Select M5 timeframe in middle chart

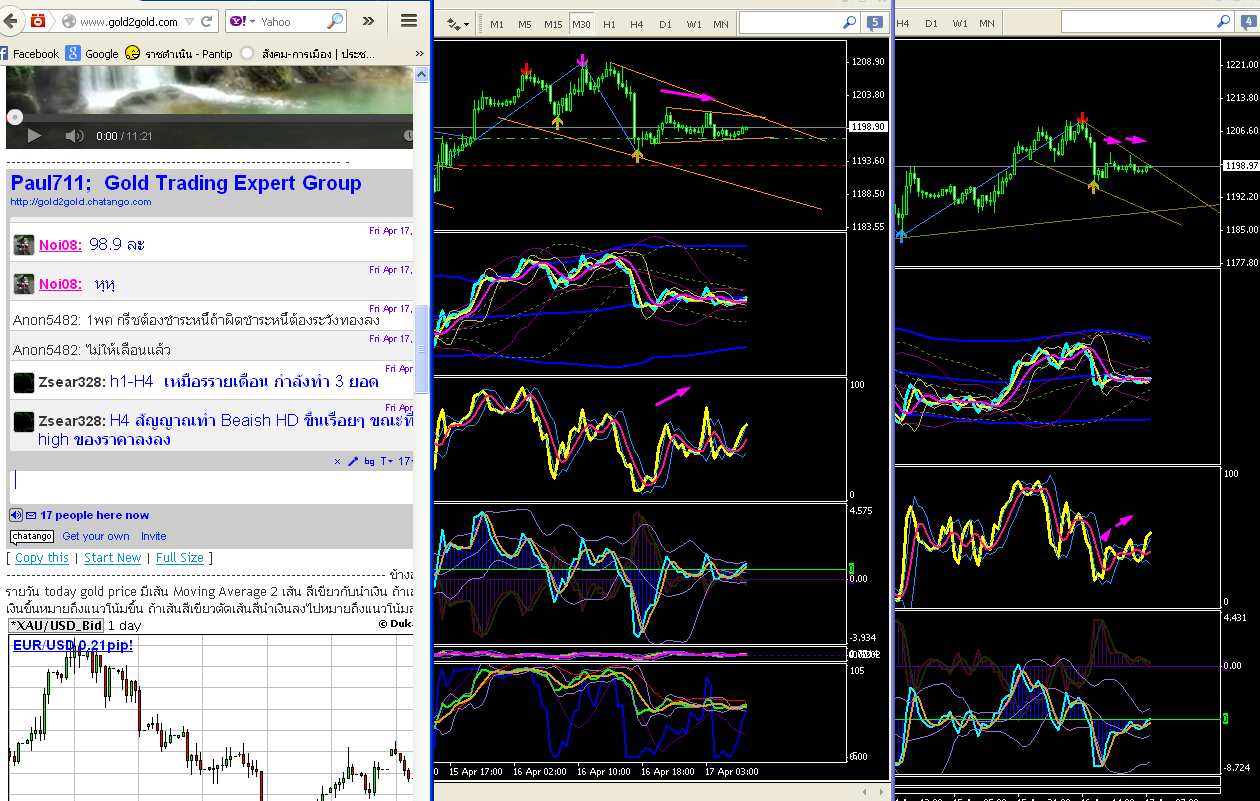525,23
